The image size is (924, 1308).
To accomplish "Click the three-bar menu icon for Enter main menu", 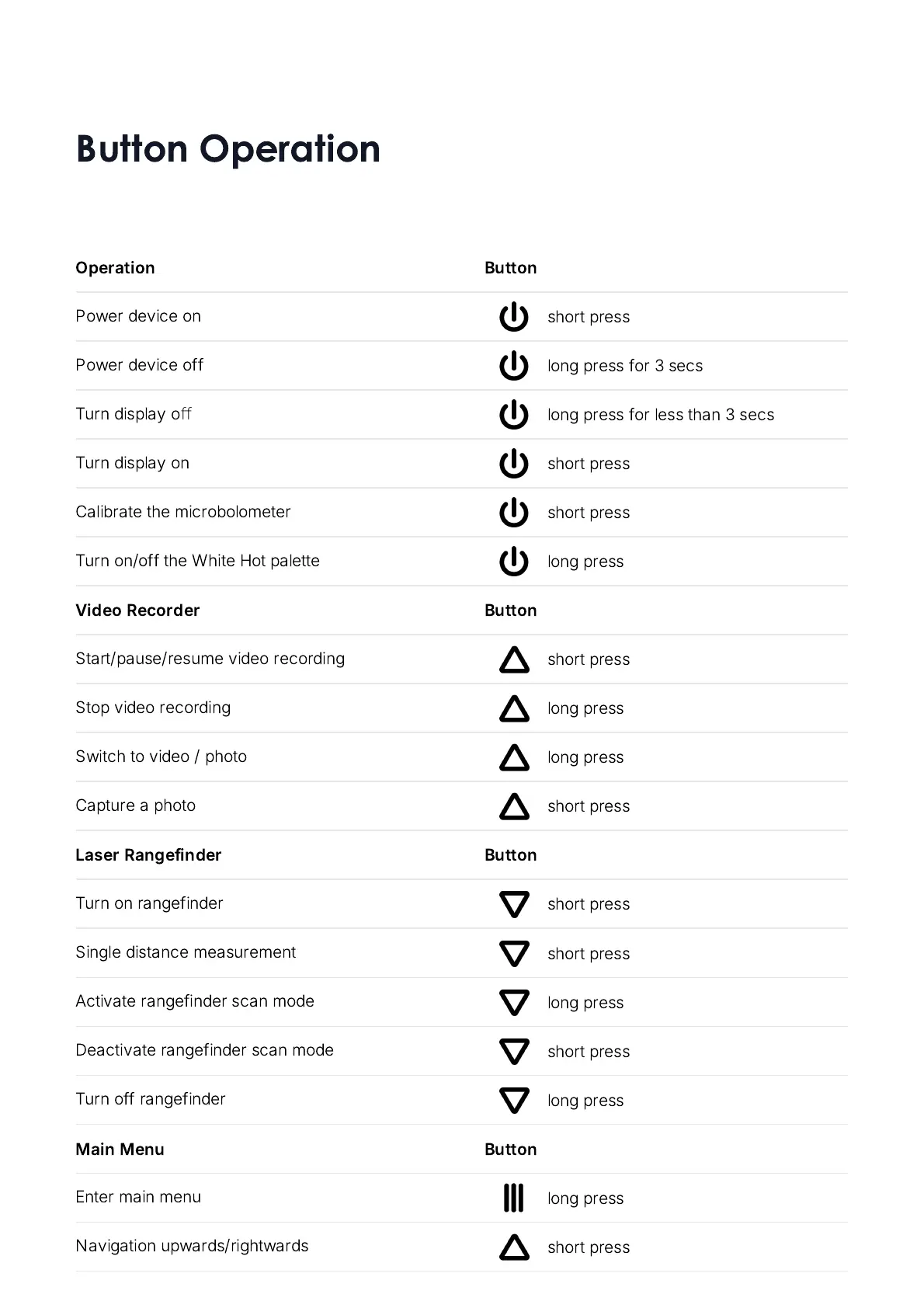I will pos(513,1198).
